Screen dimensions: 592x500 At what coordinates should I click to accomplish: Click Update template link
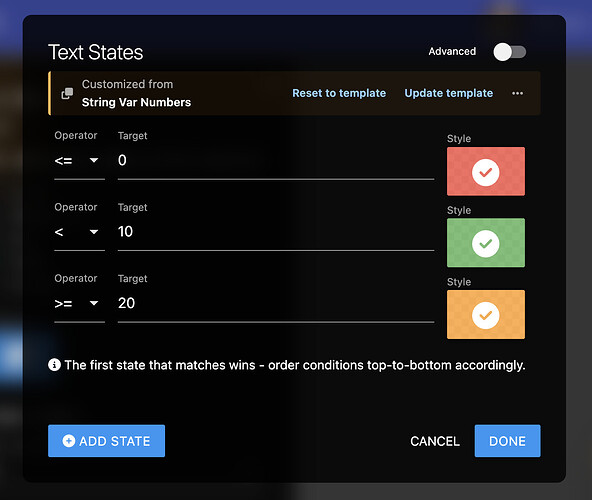coord(449,93)
